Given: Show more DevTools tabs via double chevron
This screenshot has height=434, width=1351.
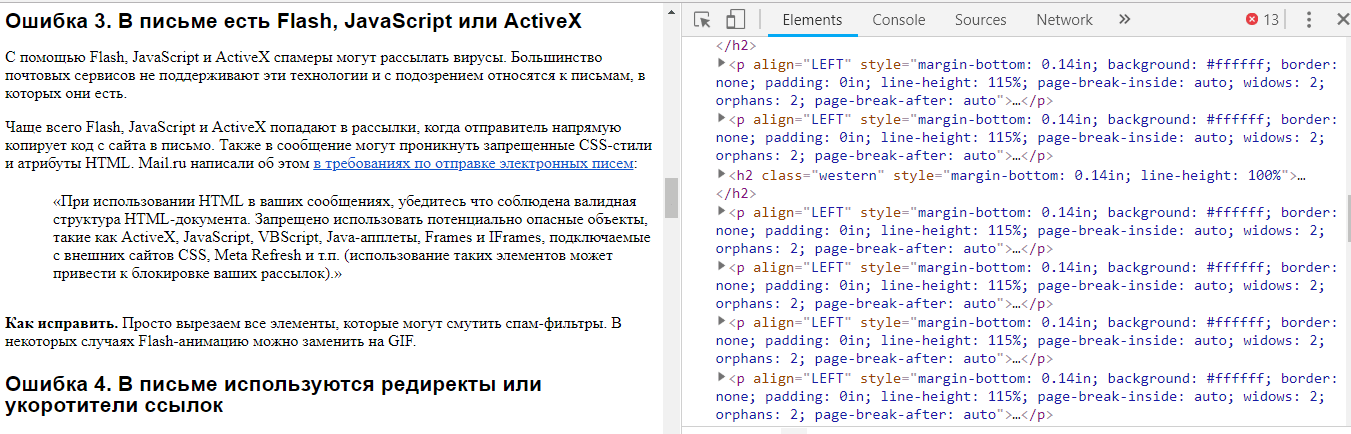Looking at the screenshot, I should coord(1124,19).
